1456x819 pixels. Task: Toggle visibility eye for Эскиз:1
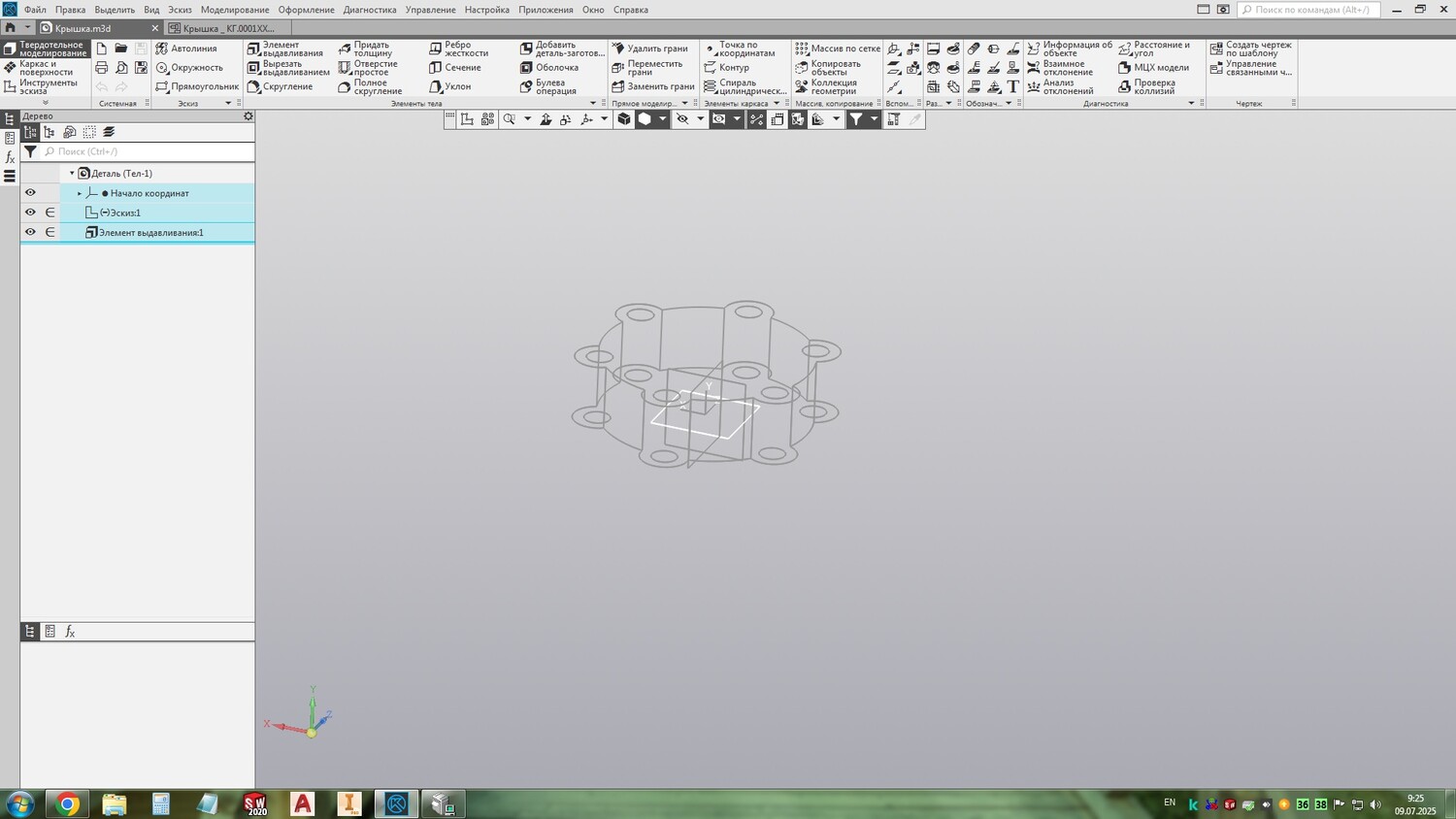(x=30, y=213)
